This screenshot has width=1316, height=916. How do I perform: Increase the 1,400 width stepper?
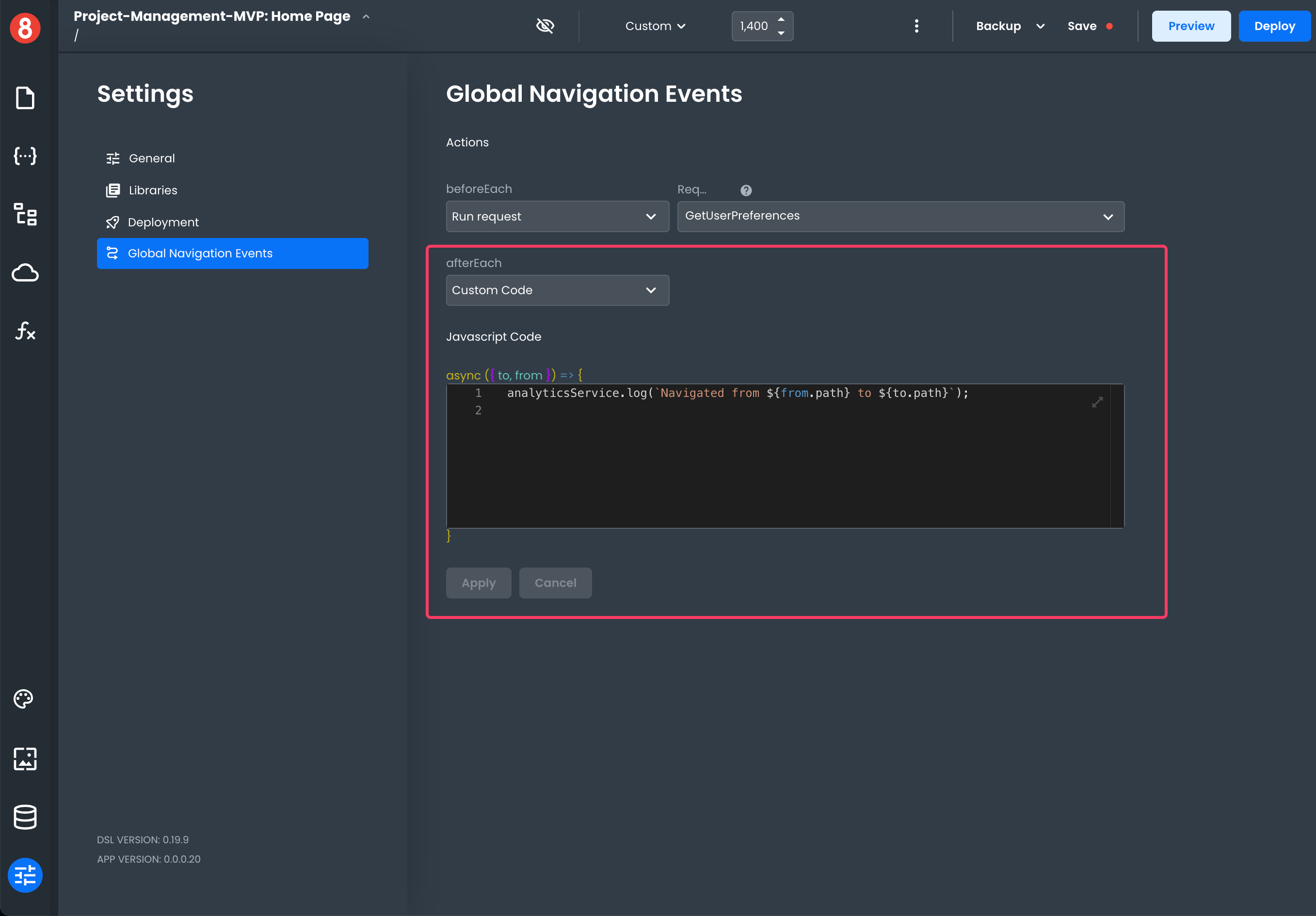(x=781, y=19)
